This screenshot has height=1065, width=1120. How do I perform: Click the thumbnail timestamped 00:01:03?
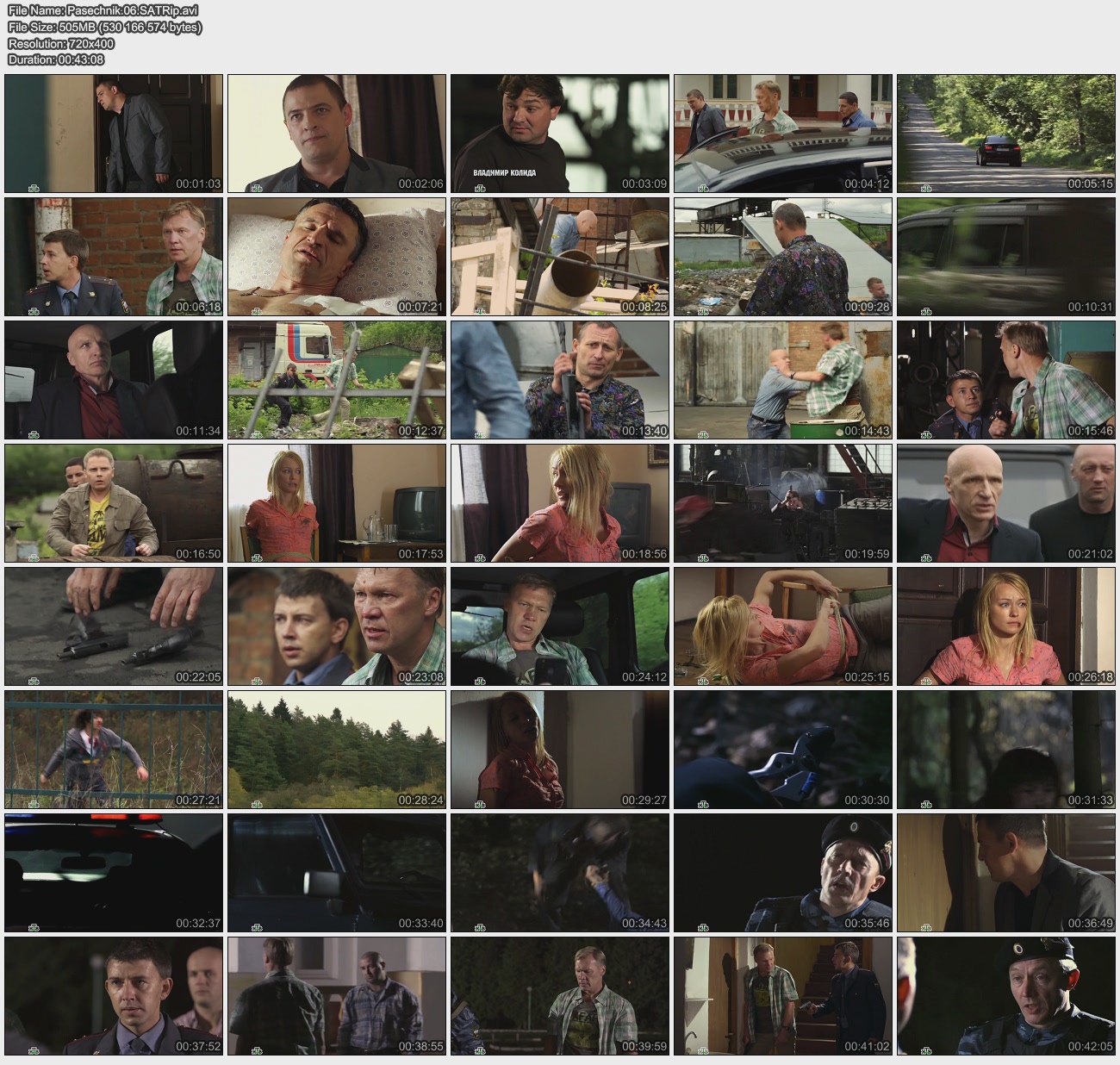click(114, 134)
